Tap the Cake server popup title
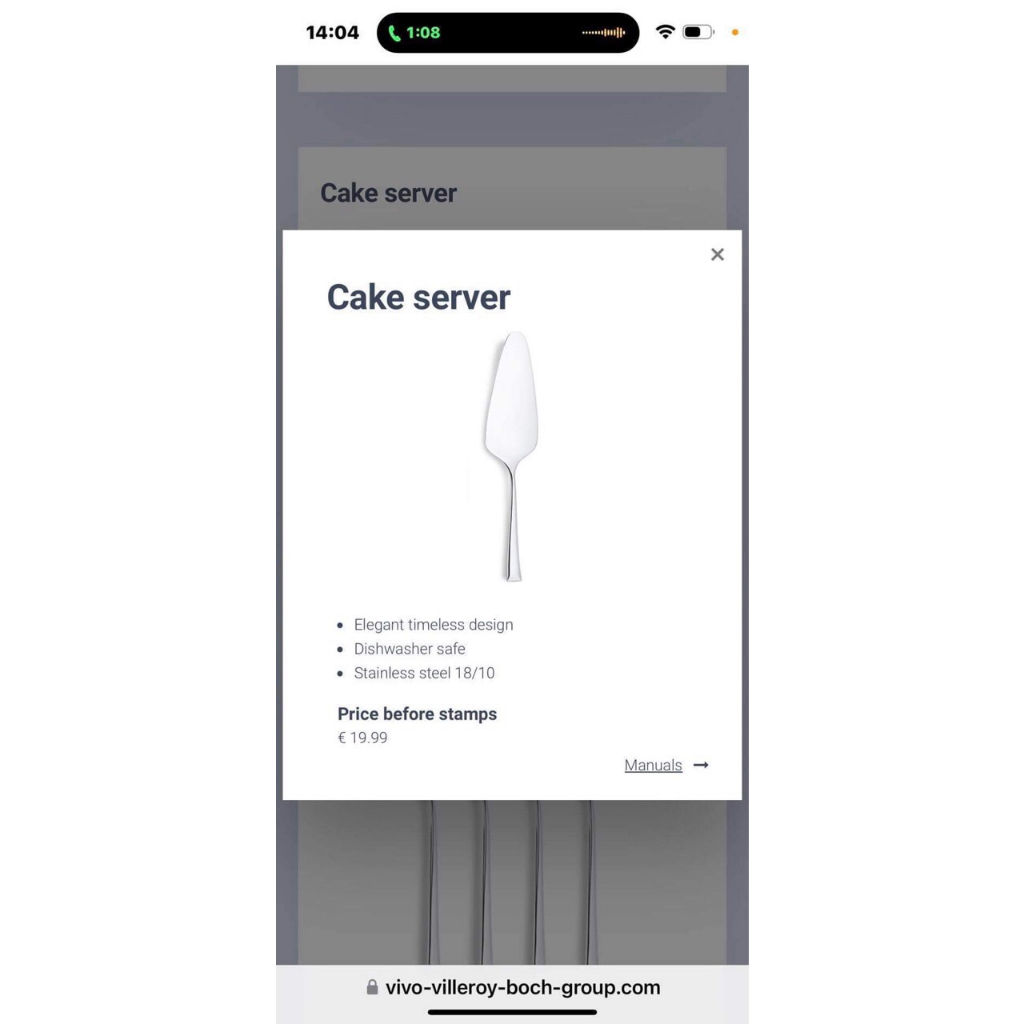Screen dimensions: 1024x1024 [419, 297]
